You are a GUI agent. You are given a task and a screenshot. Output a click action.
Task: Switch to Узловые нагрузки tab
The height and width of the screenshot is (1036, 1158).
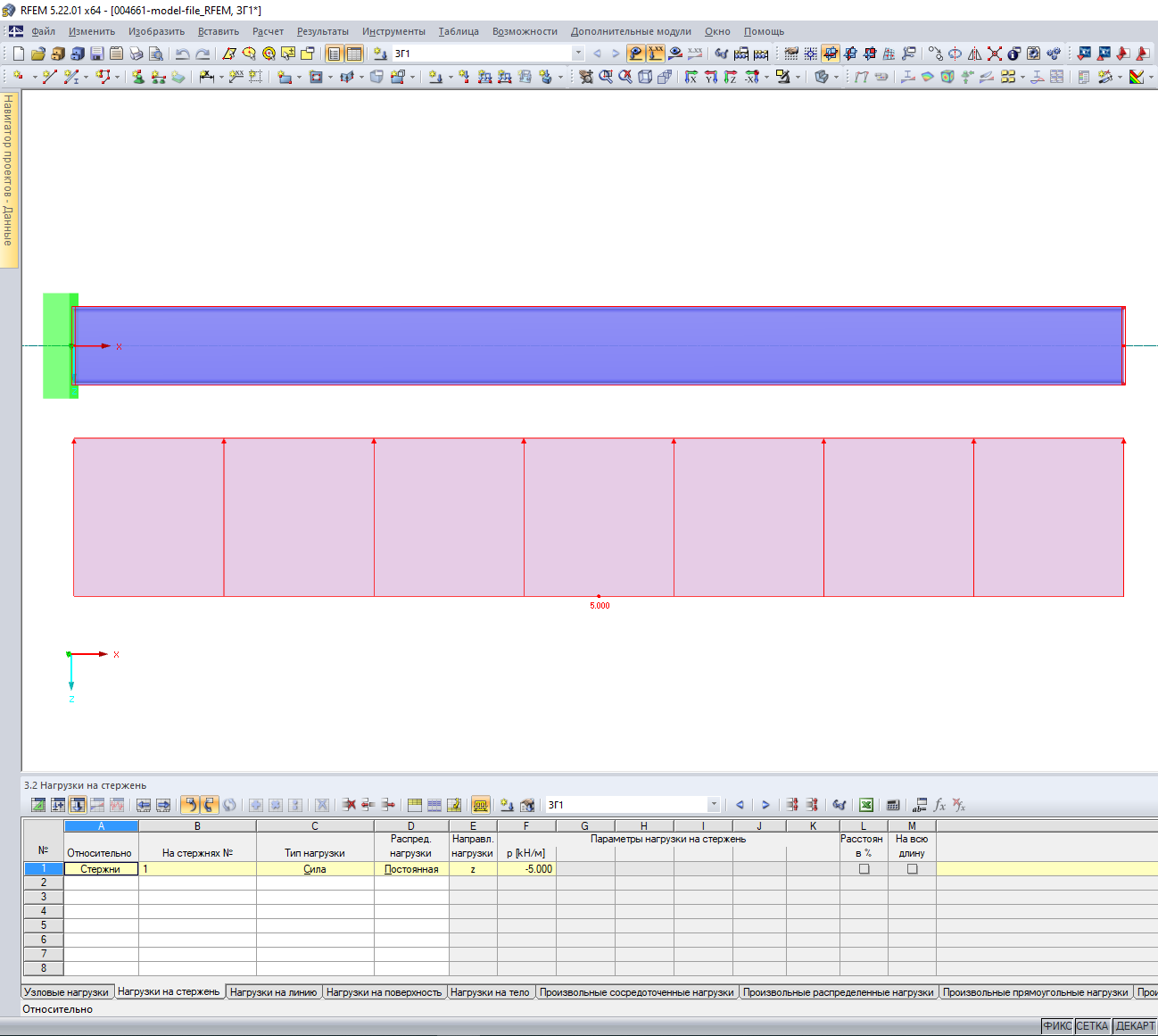point(66,992)
